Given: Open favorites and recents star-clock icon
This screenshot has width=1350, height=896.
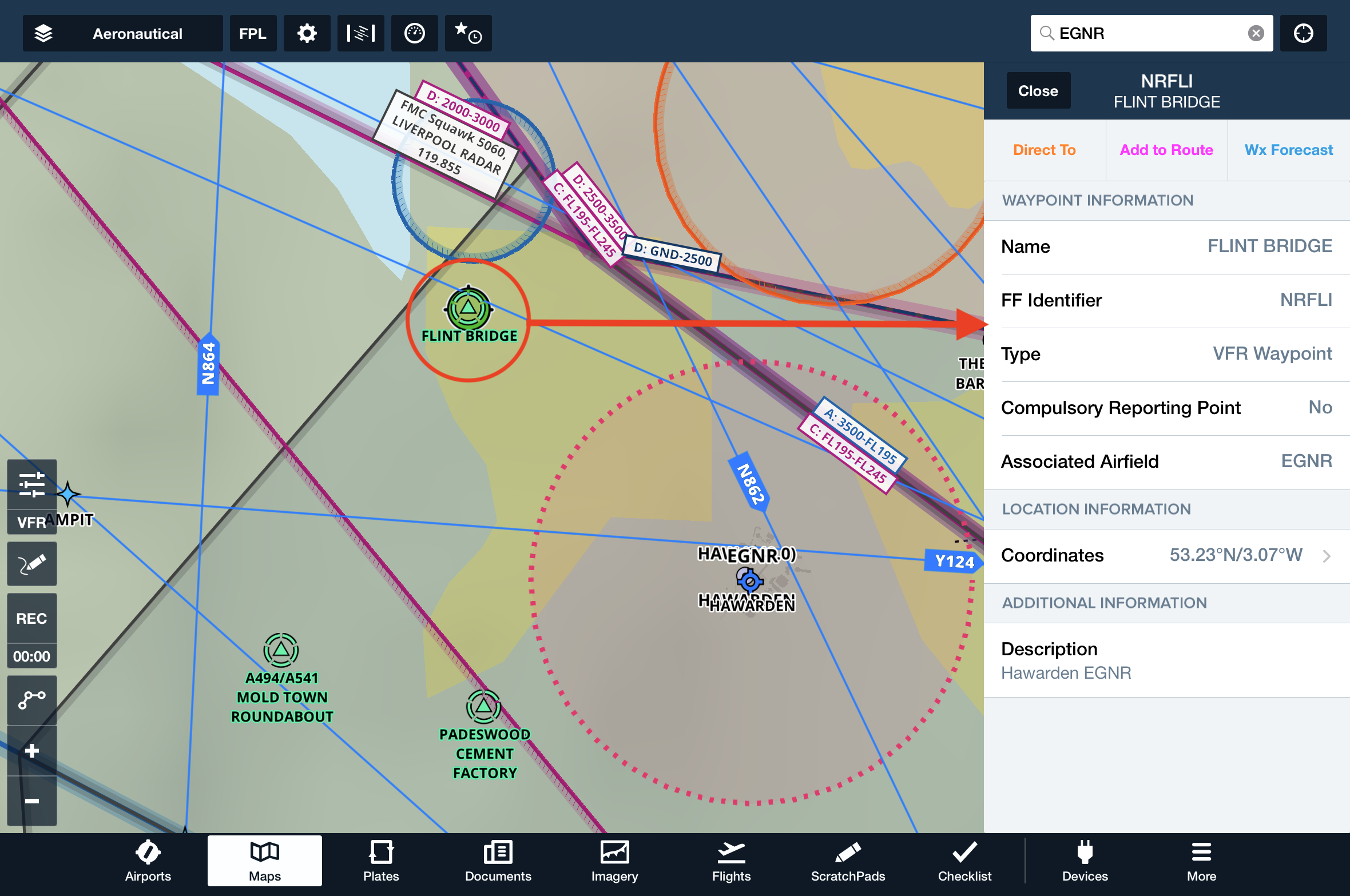Looking at the screenshot, I should (x=468, y=33).
